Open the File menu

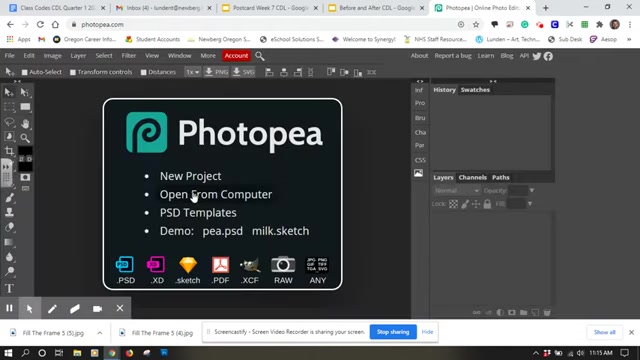9,56
